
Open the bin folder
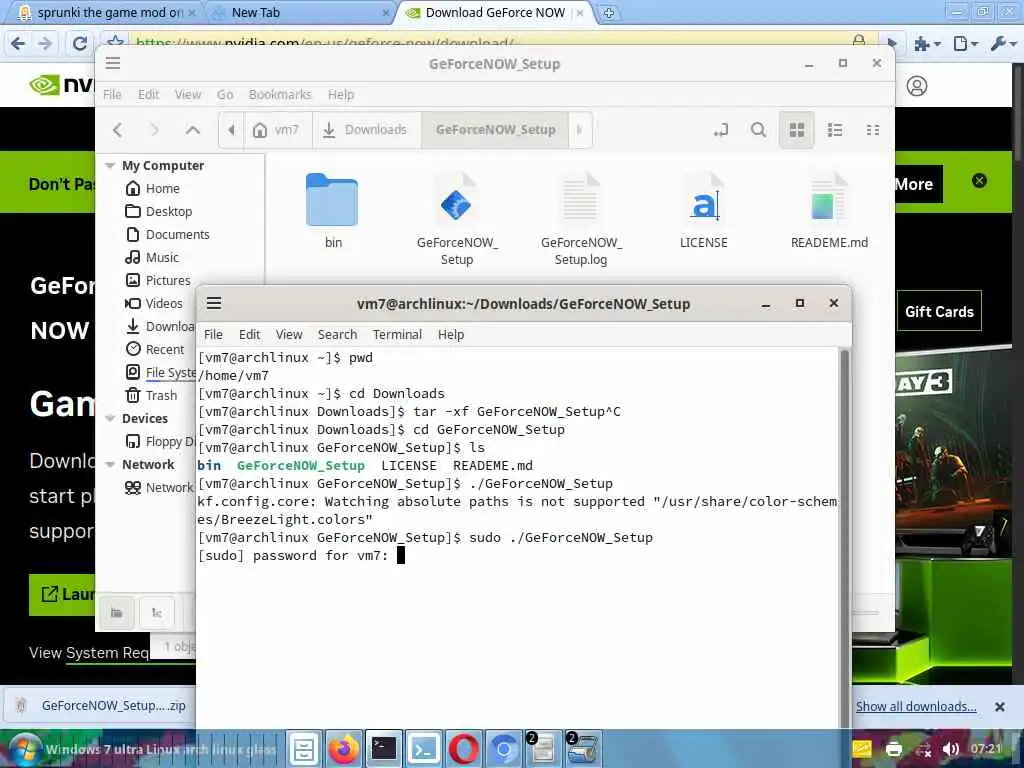click(x=332, y=211)
